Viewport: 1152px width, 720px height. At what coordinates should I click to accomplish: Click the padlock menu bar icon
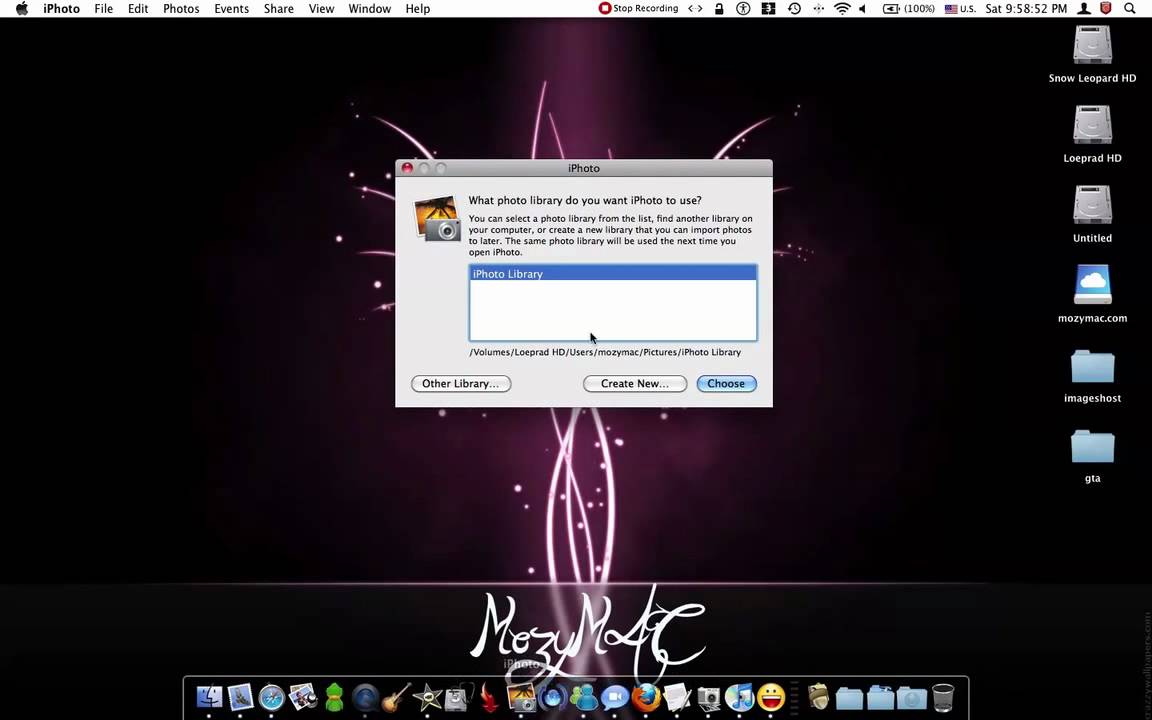pyautogui.click(x=719, y=9)
